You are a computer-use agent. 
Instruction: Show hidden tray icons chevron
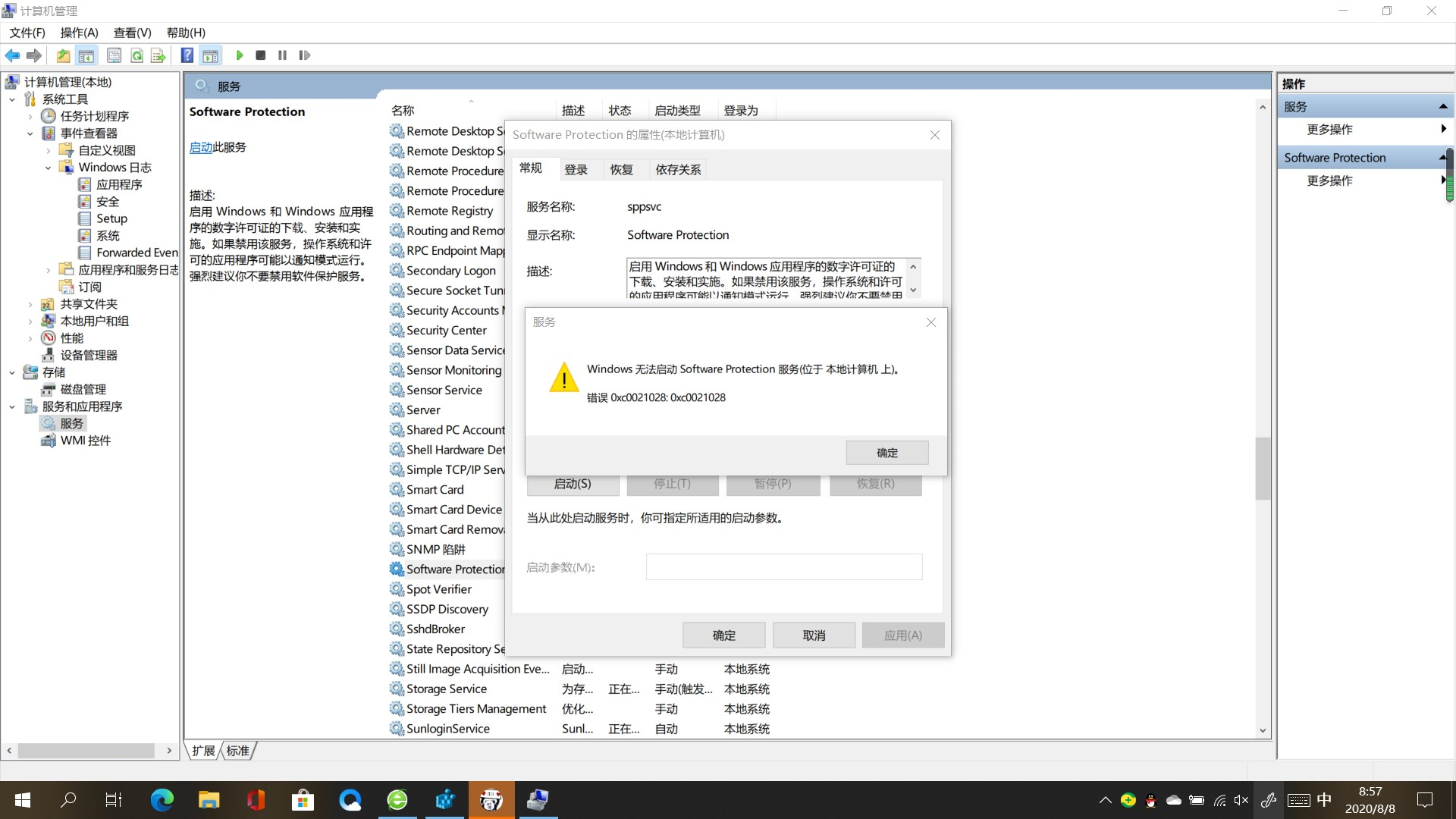(1106, 800)
